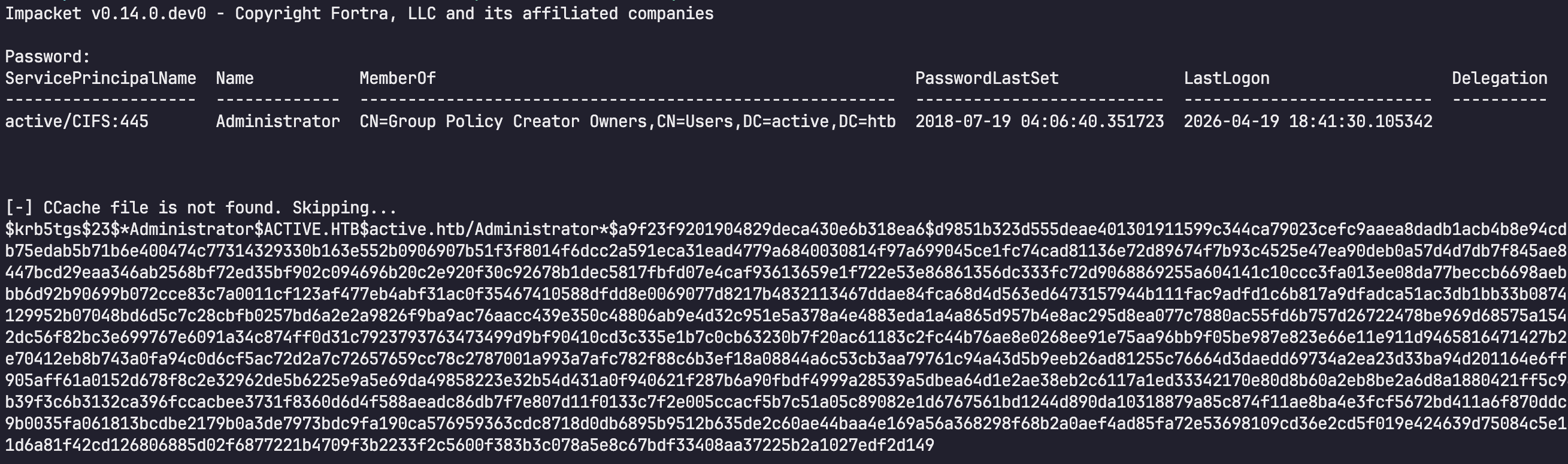Click the 2026-04-19 last logon timestamp
Image resolution: width=1568 pixels, height=464 pixels.
coord(1307,122)
